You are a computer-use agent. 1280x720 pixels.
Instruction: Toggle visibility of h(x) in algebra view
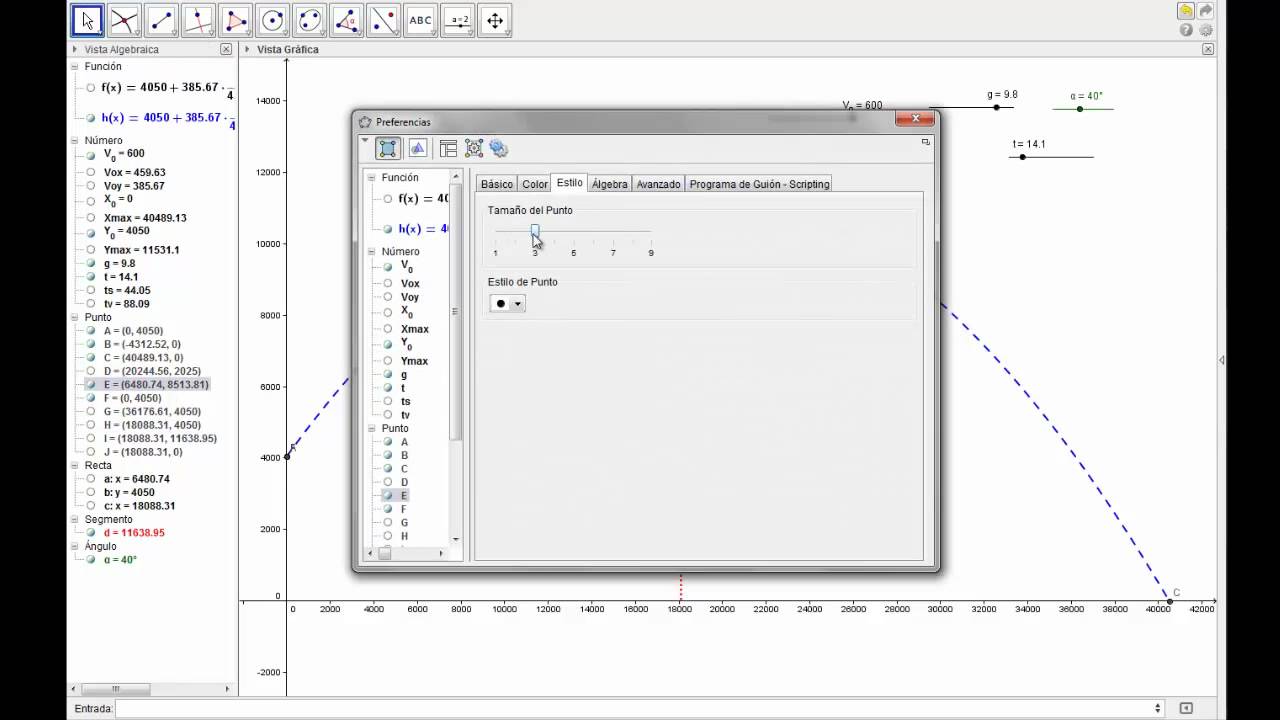[91, 118]
